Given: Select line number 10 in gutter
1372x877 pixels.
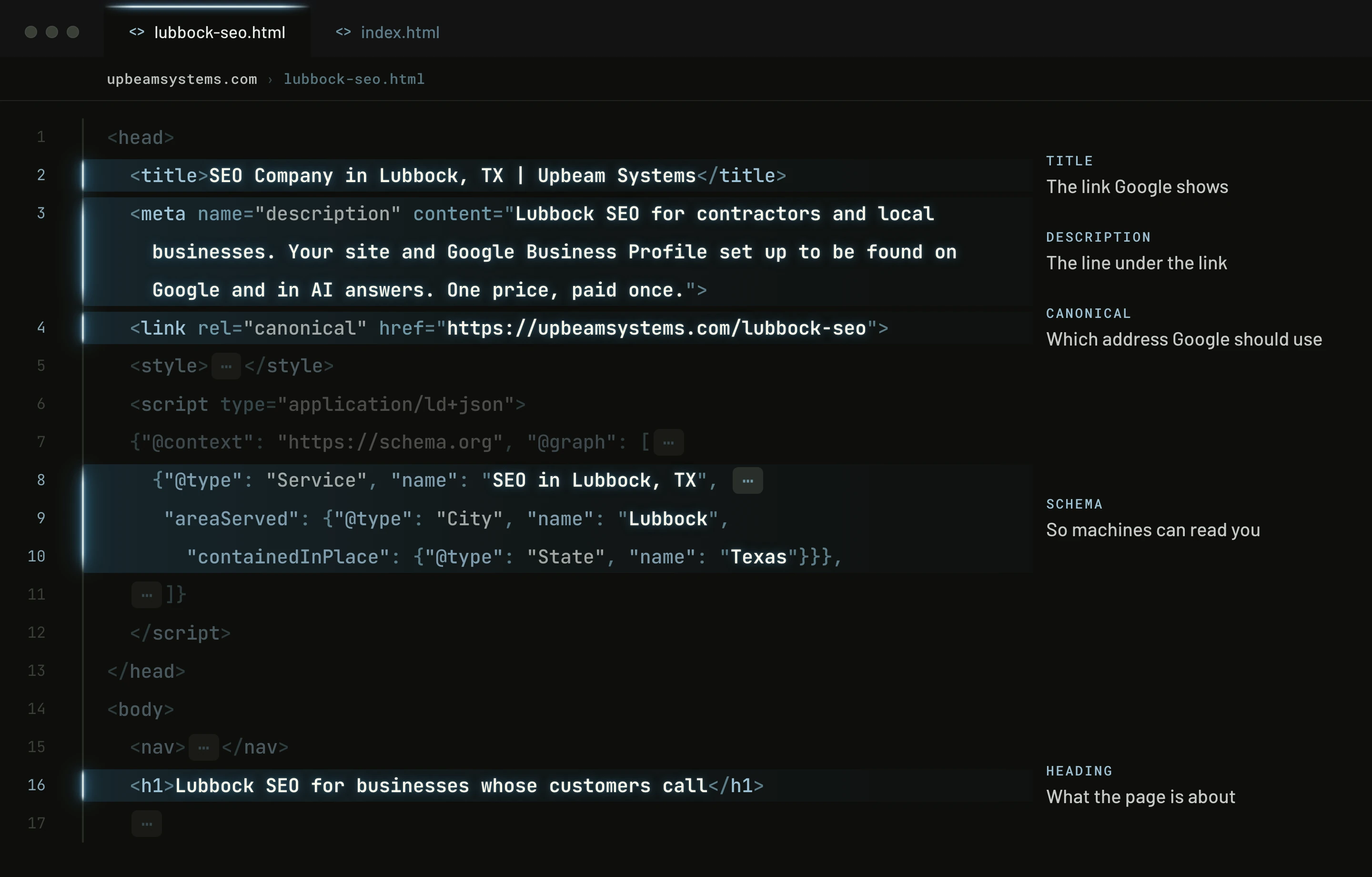Looking at the screenshot, I should 37,557.
